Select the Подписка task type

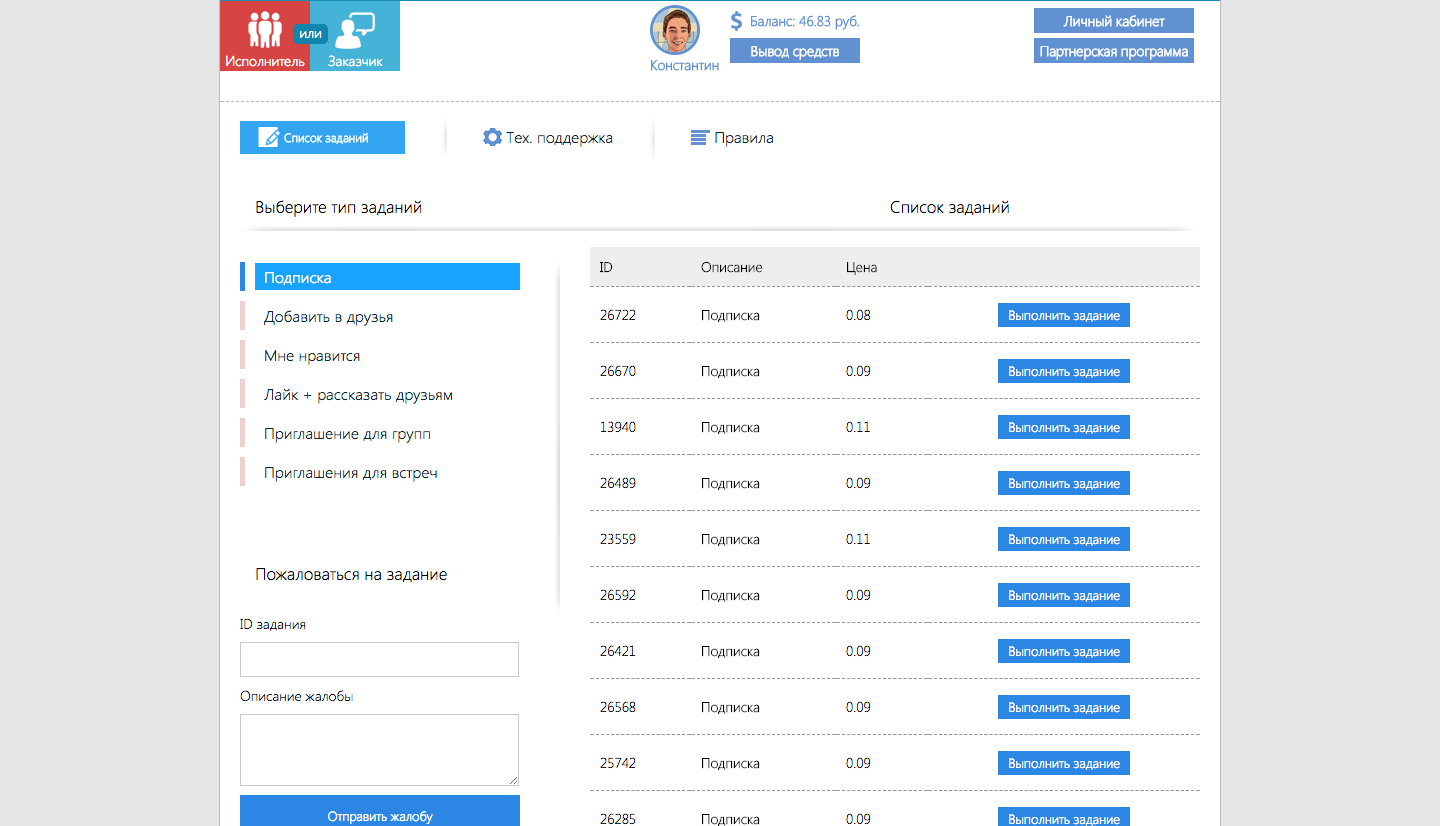coord(387,277)
